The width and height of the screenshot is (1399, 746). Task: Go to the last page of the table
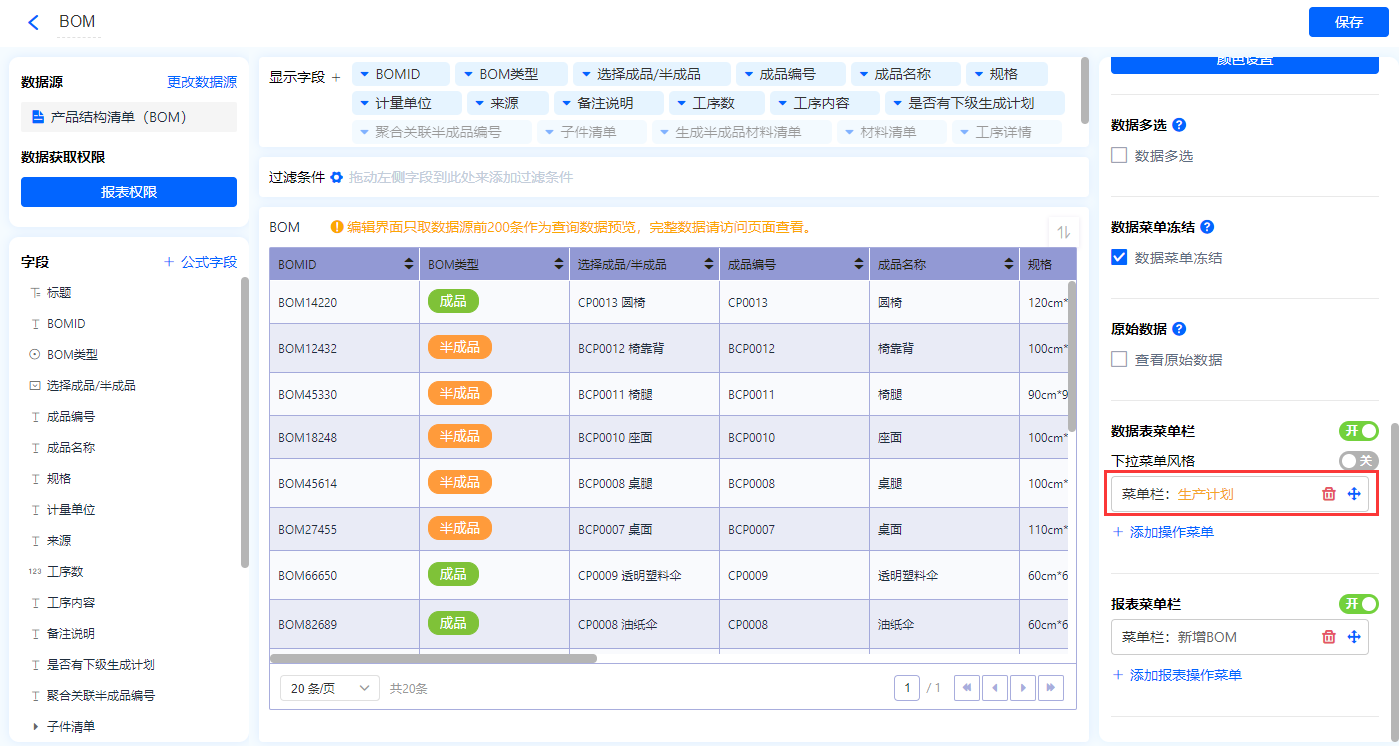[1050, 688]
